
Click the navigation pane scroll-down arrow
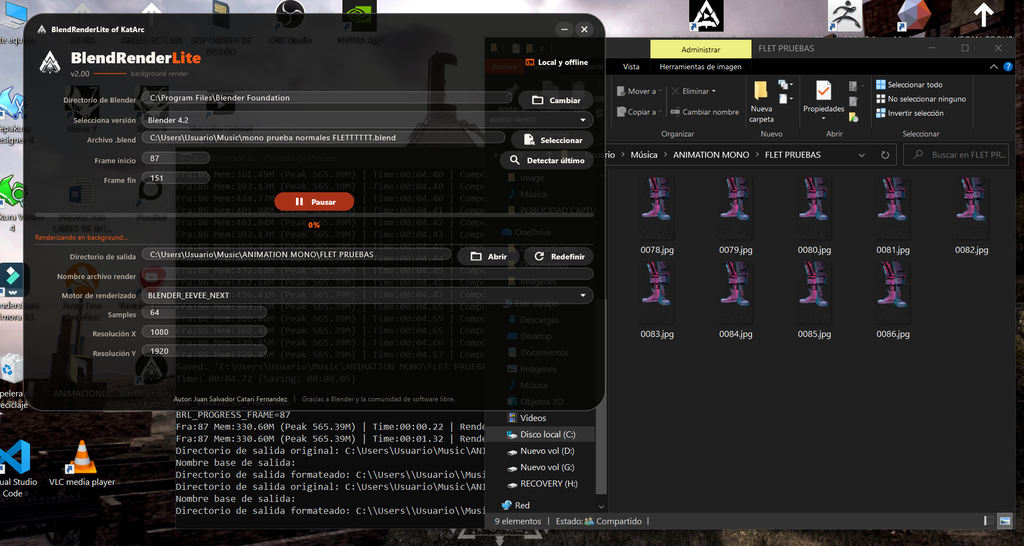tap(601, 506)
